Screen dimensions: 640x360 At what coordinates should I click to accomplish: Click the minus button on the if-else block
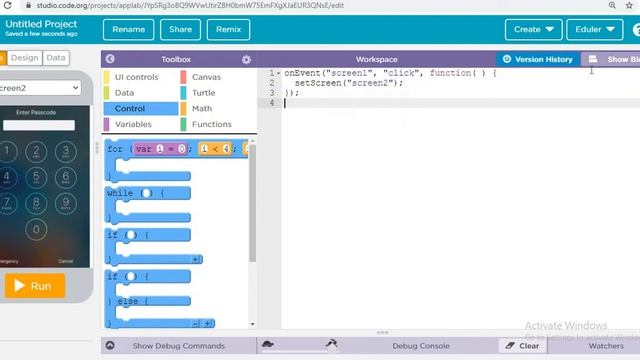point(196,324)
